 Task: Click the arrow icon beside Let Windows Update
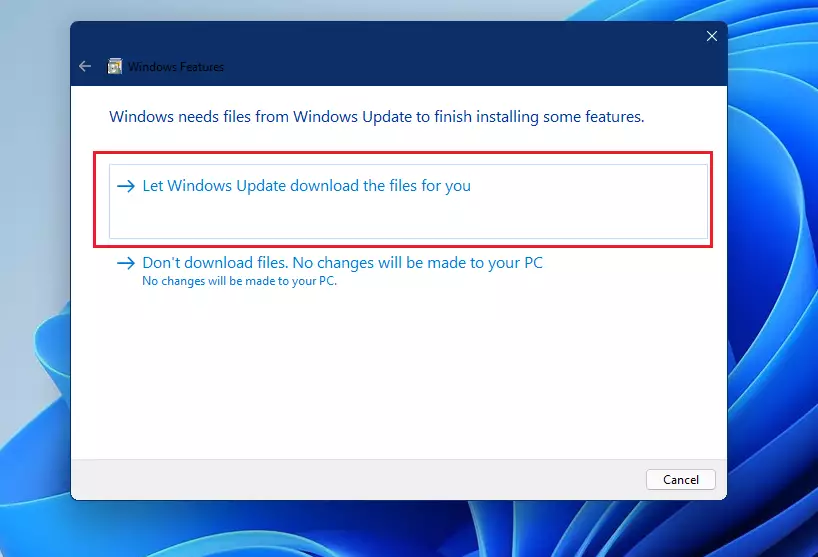(125, 186)
